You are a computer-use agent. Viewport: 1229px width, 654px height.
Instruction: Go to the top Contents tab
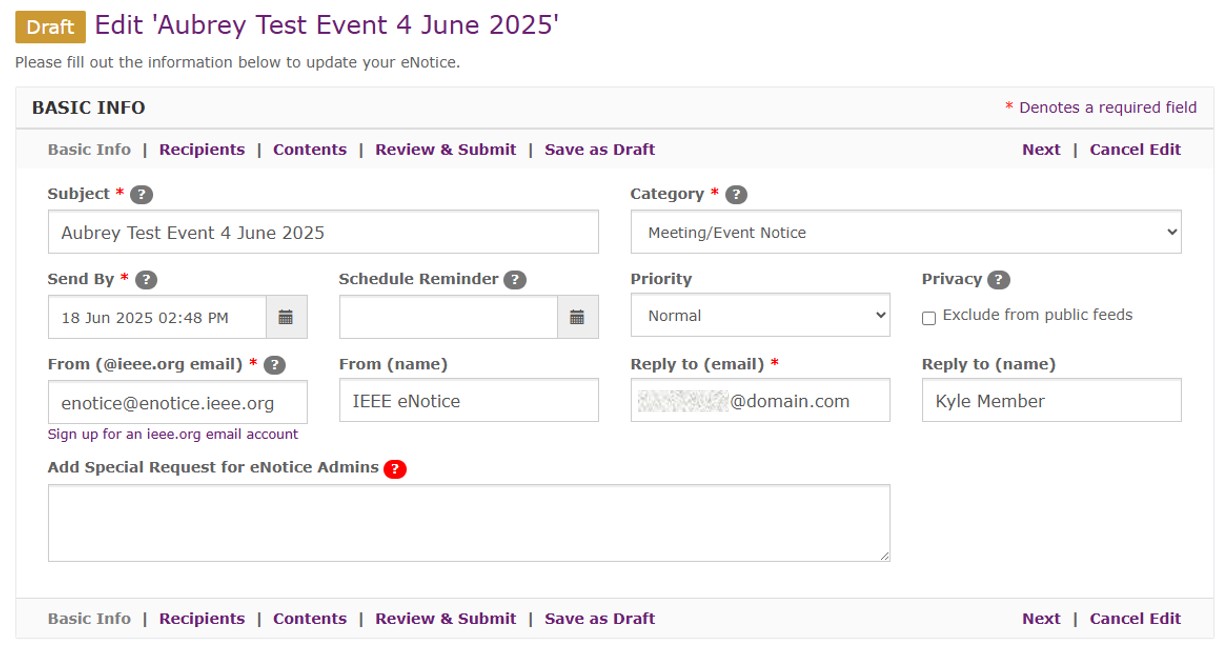click(310, 149)
